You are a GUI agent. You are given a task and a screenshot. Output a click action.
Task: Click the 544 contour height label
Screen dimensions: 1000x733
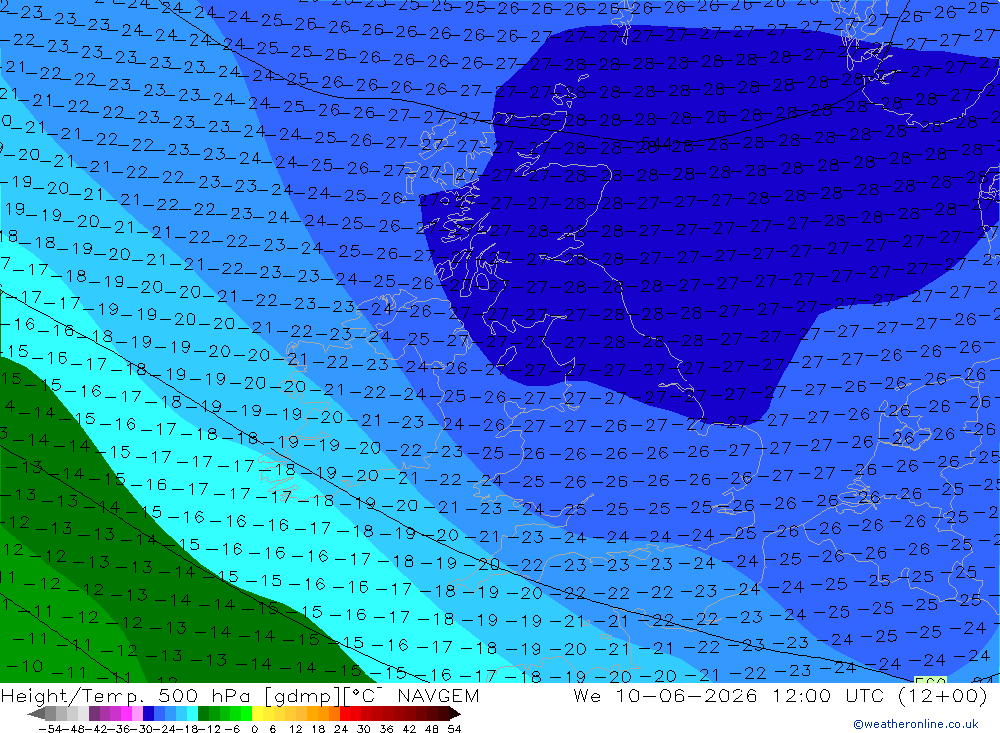(656, 142)
